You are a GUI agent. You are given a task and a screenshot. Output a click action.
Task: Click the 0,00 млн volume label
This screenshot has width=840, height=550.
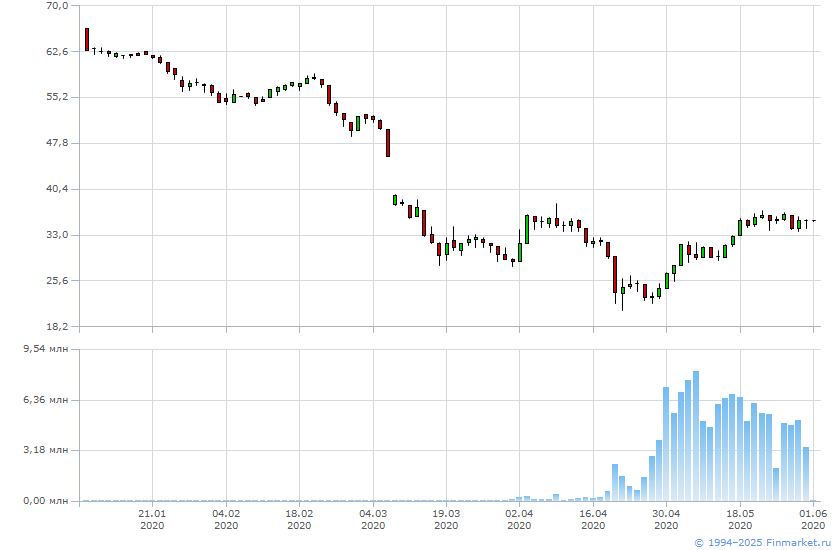tap(46, 501)
